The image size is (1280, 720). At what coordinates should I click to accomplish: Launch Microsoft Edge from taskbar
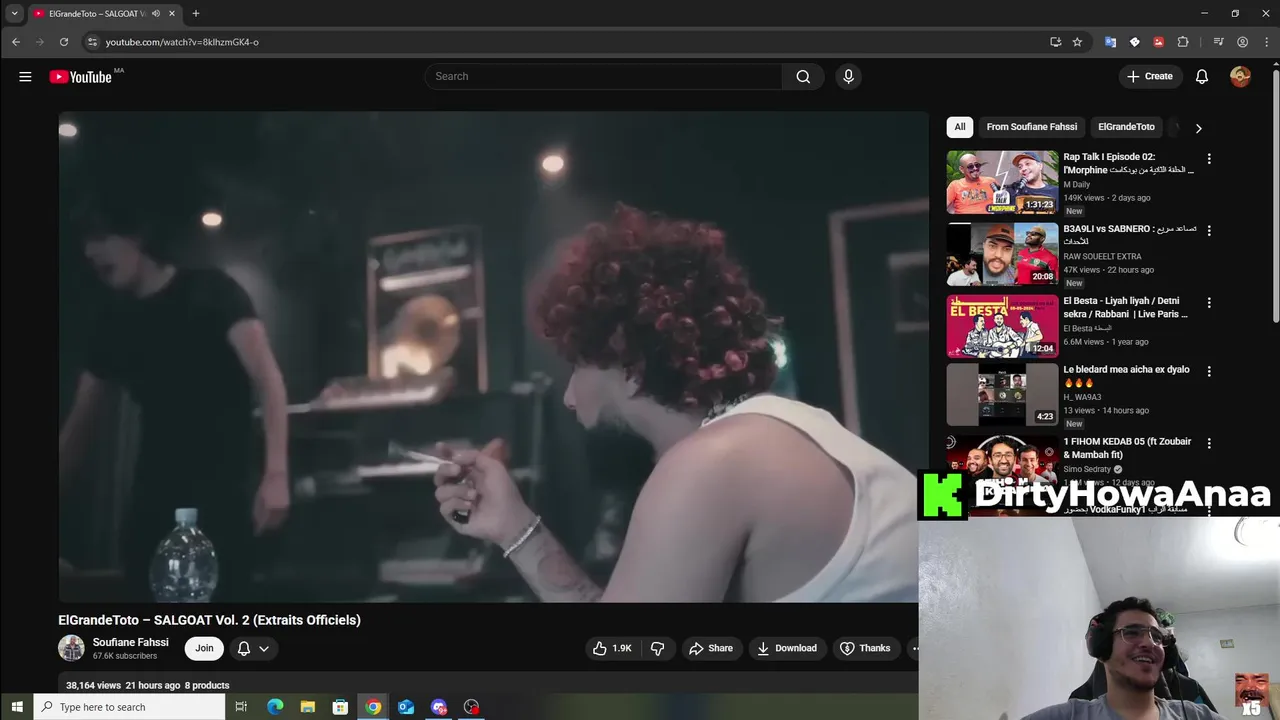pyautogui.click(x=275, y=707)
